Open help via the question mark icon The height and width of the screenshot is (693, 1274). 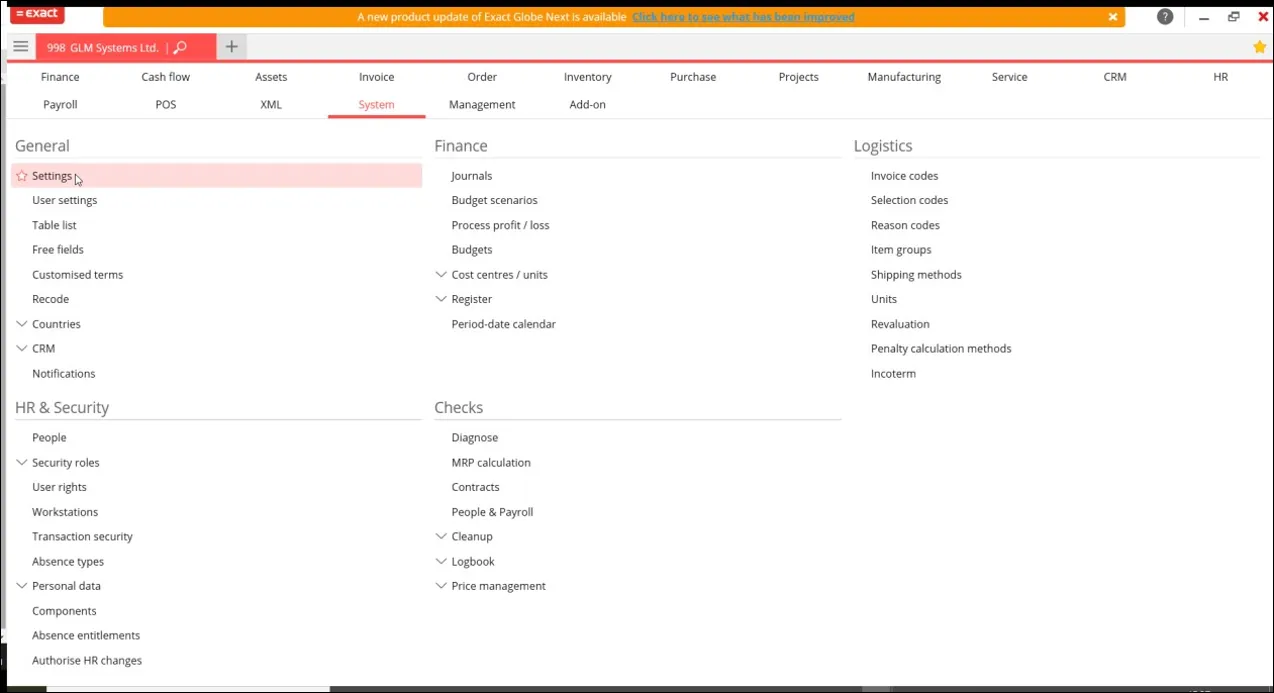tap(1164, 16)
